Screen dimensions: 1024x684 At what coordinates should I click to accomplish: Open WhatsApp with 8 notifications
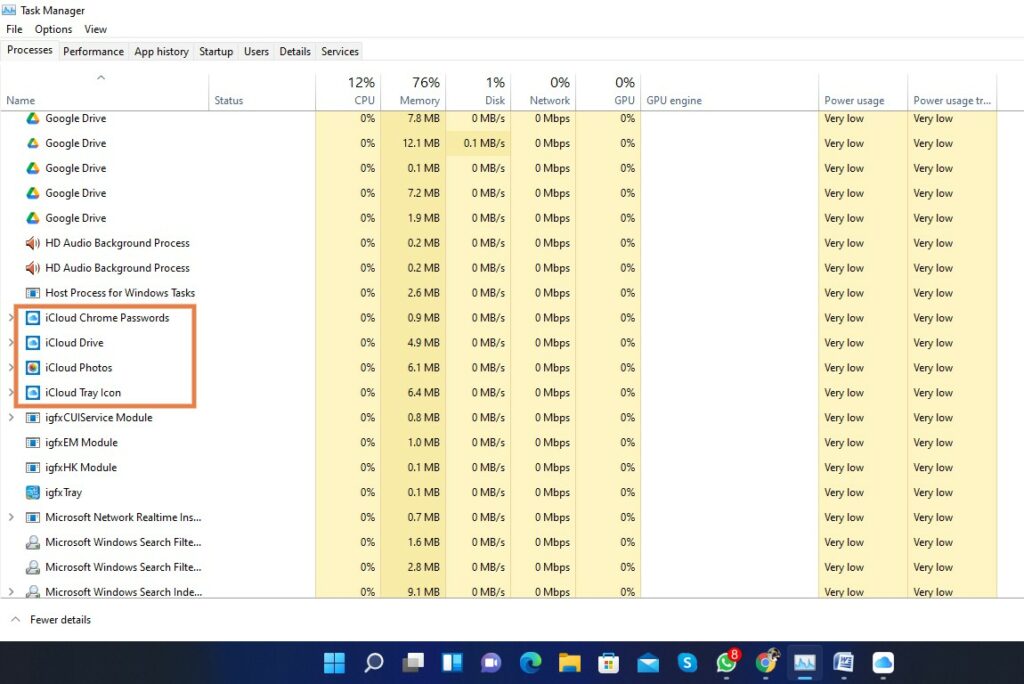click(726, 662)
